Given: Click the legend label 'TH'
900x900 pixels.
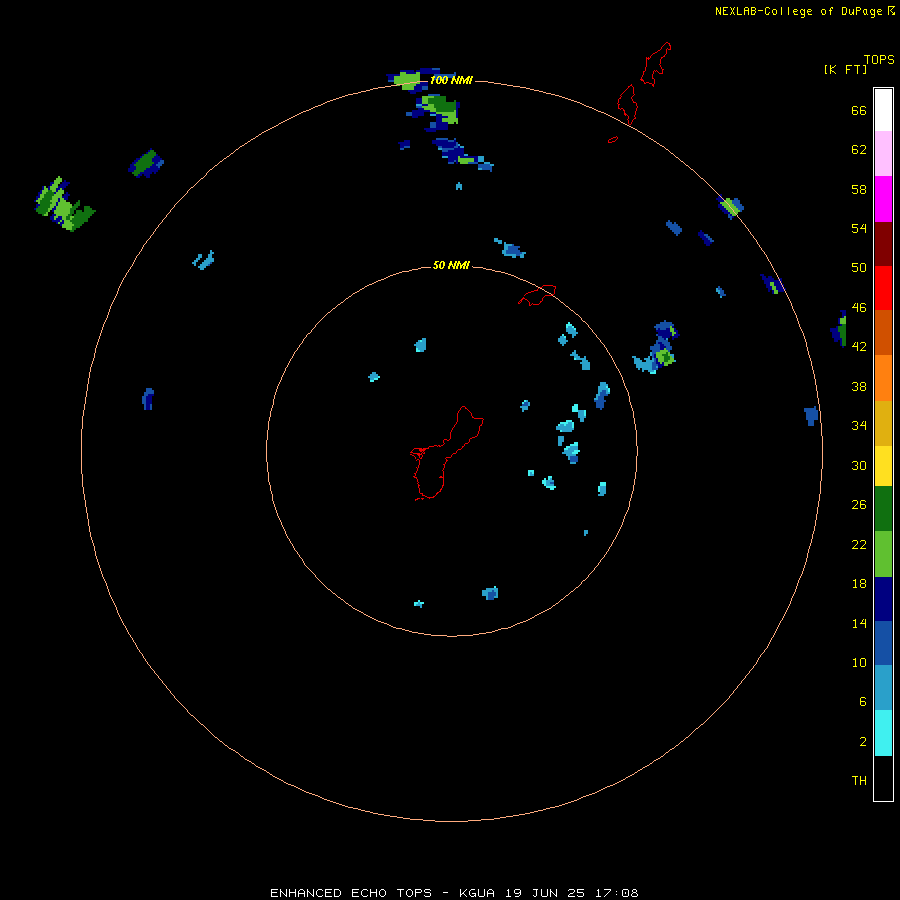Looking at the screenshot, I should pyautogui.click(x=859, y=781).
